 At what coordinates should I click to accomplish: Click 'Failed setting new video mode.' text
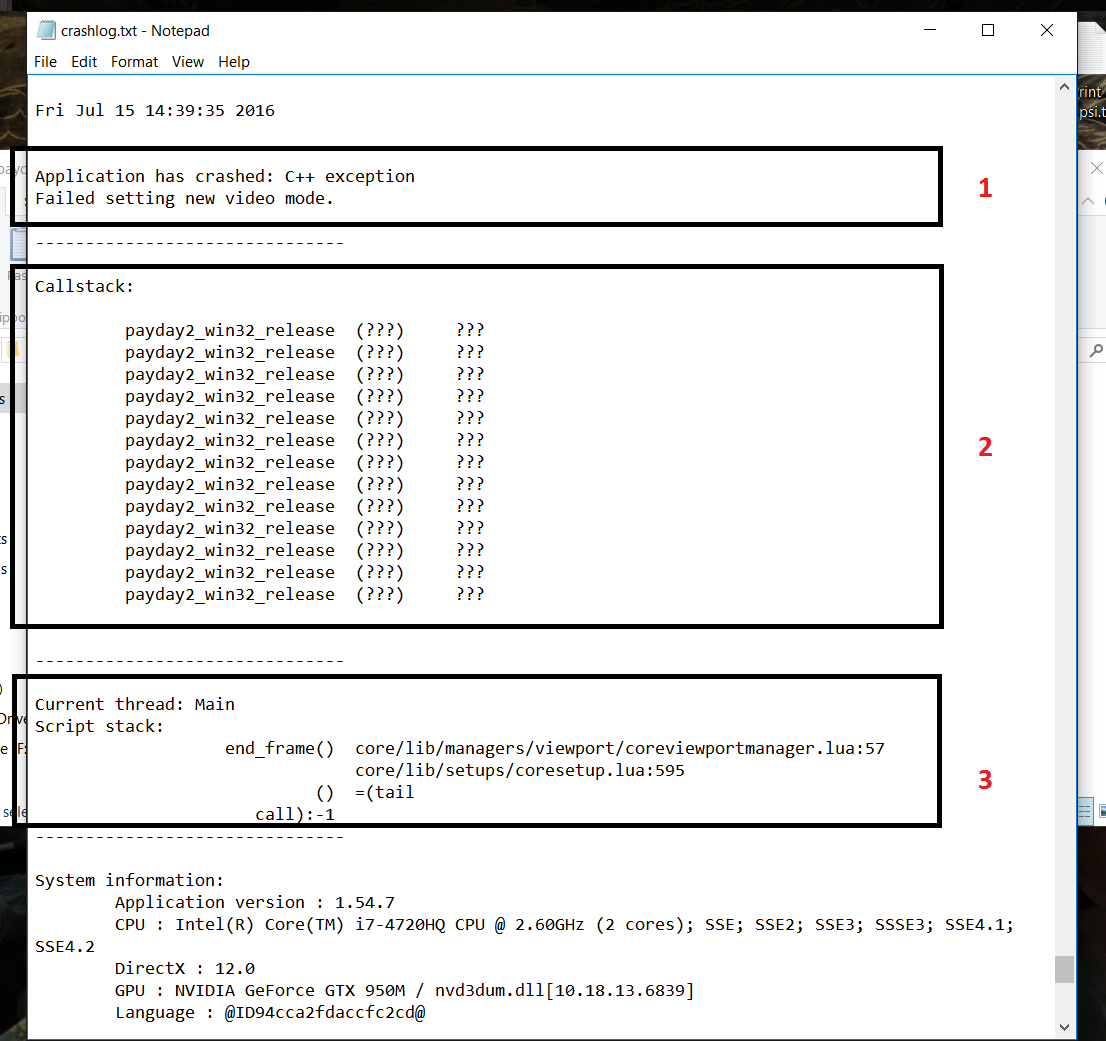point(184,199)
